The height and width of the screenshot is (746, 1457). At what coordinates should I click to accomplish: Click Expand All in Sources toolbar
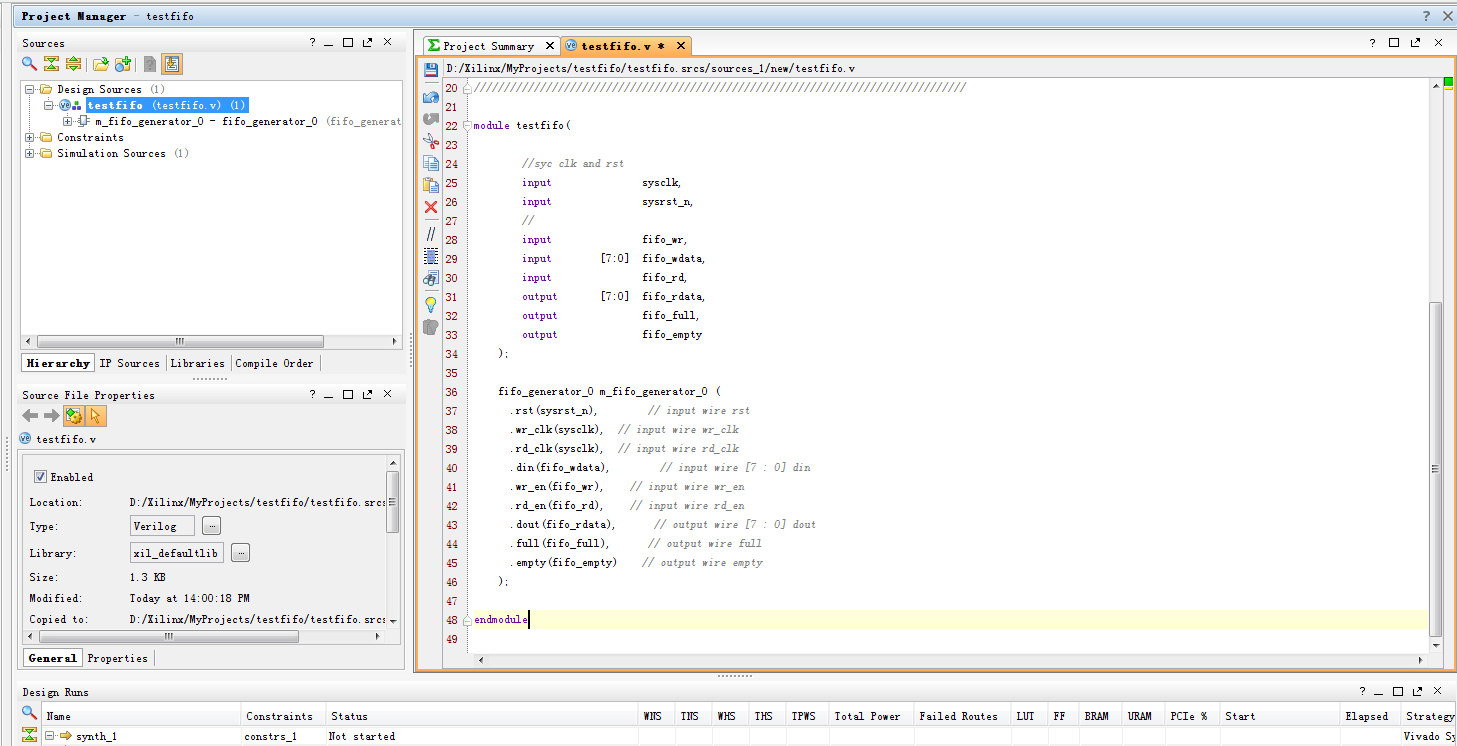click(x=73, y=64)
